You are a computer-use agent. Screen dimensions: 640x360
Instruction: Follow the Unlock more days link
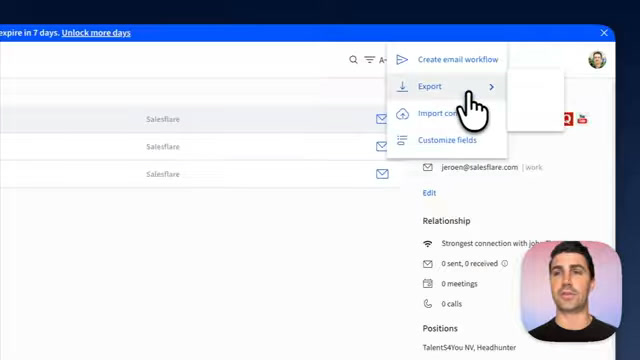click(96, 33)
